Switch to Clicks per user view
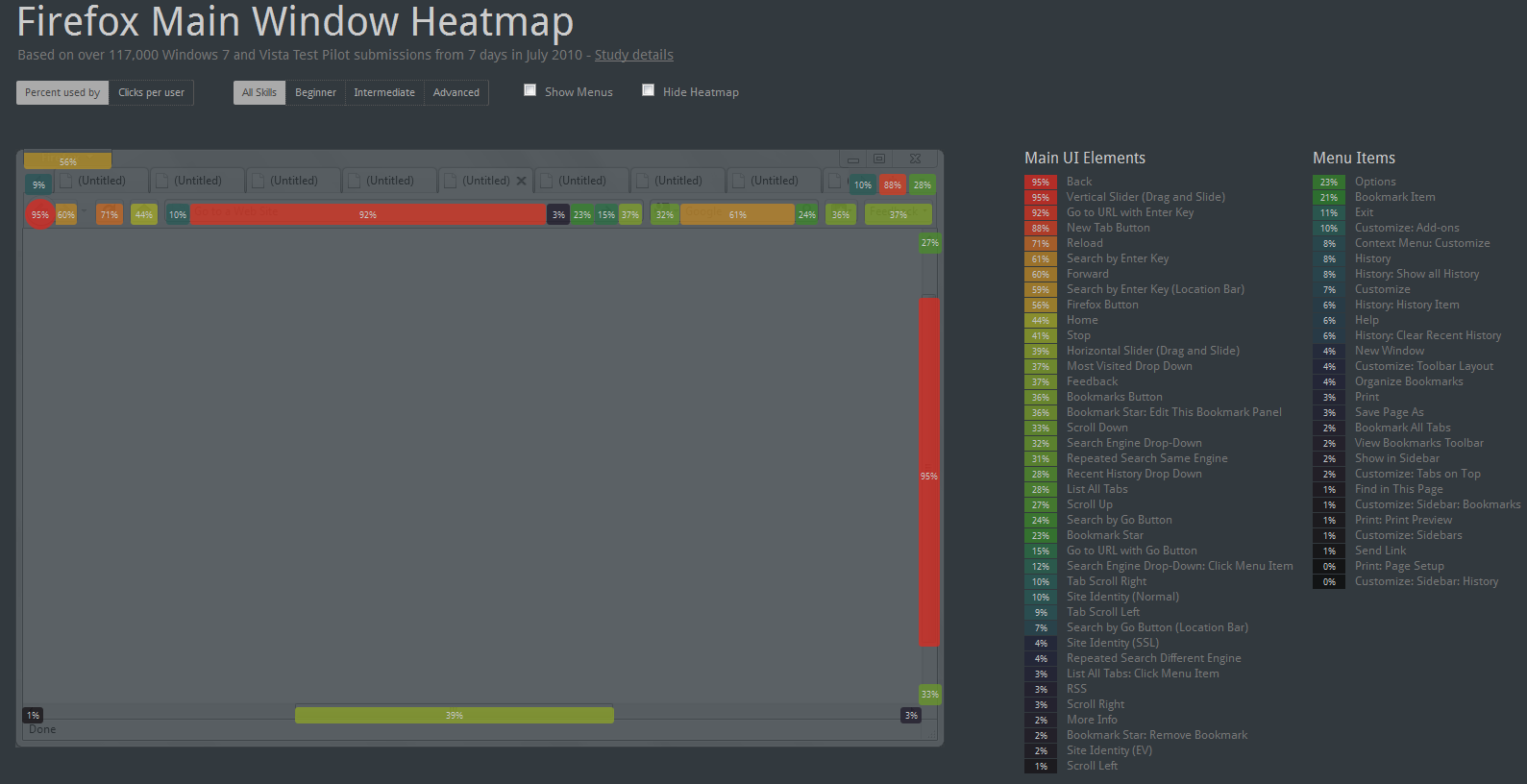This screenshot has height=784, width=1527. click(151, 92)
